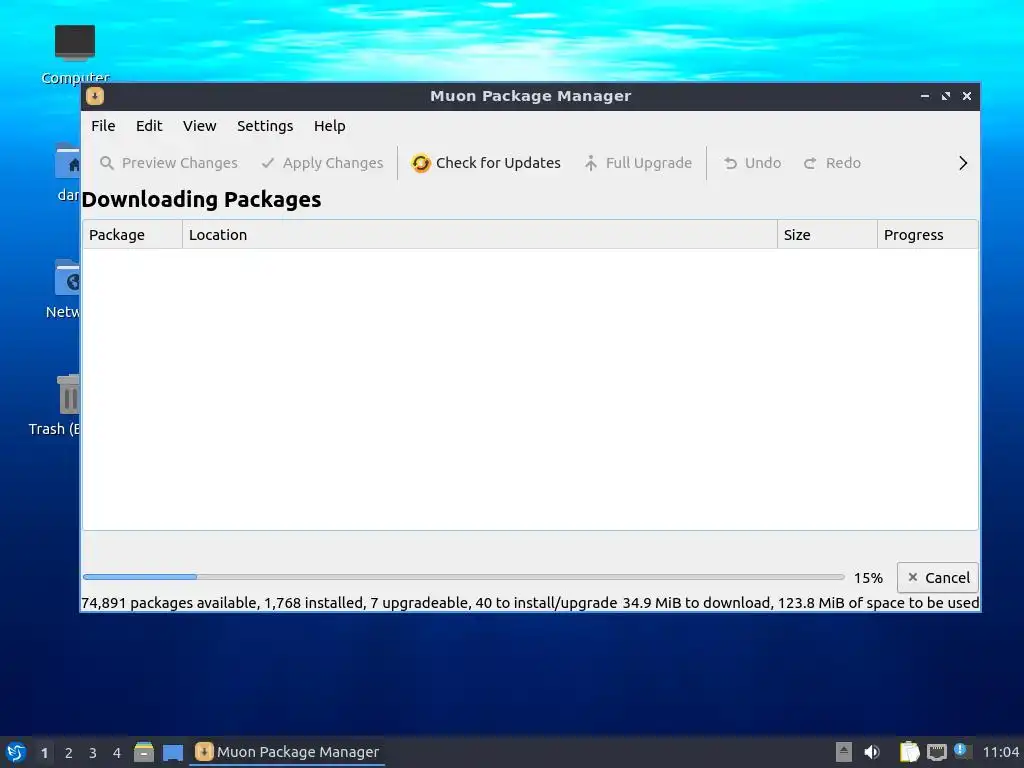Screen dimensions: 1024x768
Task: Click the 11:04 clock
Action: pyautogui.click(x=1000, y=752)
